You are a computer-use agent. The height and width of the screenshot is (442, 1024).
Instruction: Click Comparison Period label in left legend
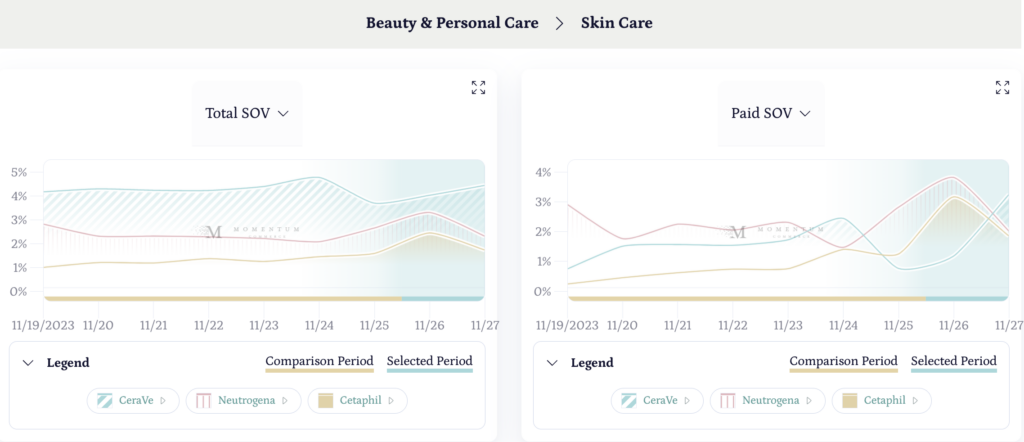point(319,361)
